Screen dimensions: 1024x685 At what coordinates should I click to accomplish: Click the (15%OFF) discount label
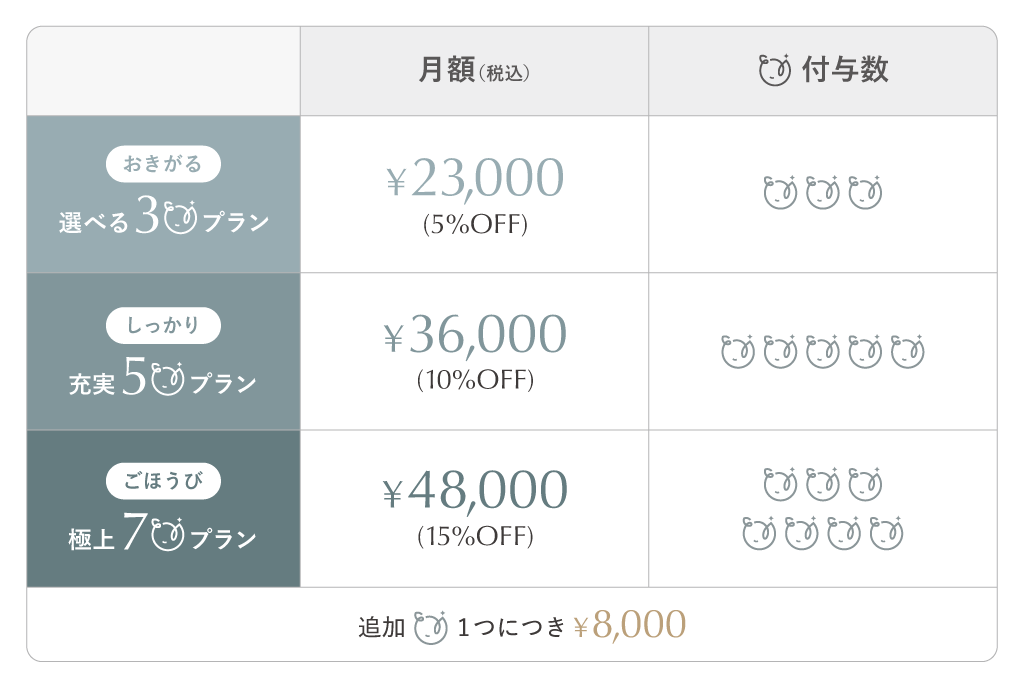pos(475,537)
